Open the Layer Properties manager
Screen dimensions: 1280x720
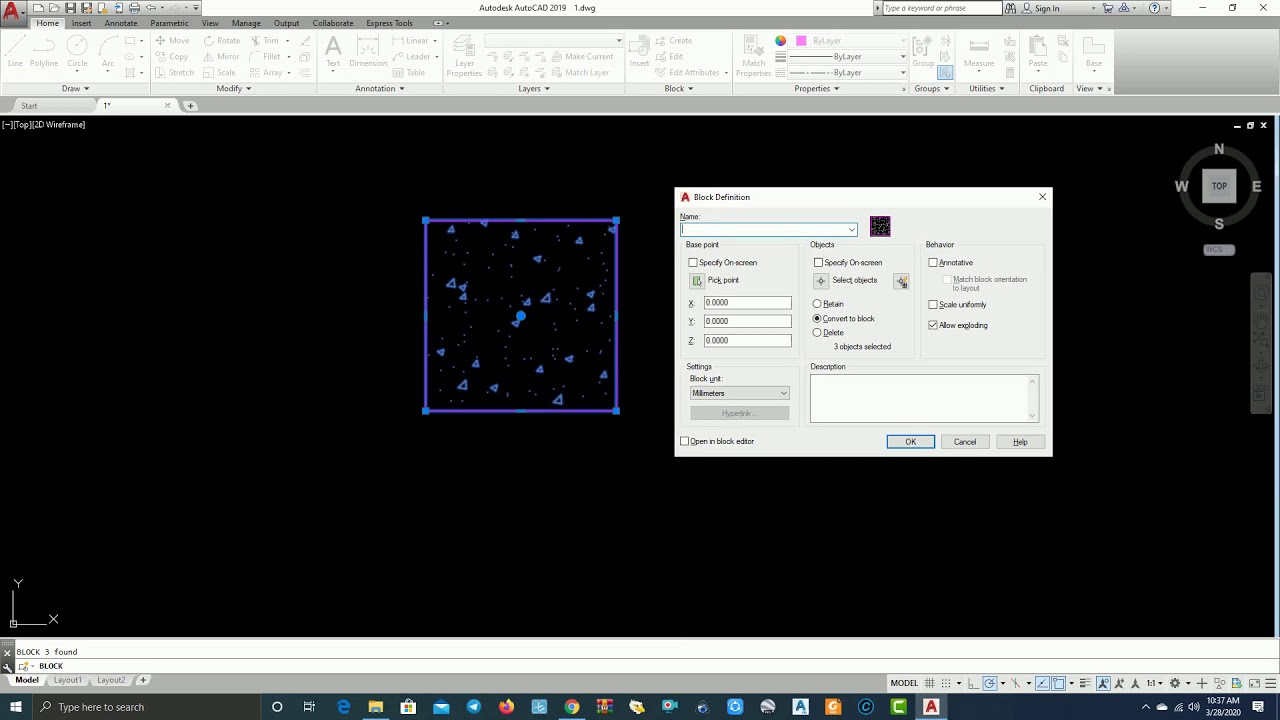click(x=464, y=56)
